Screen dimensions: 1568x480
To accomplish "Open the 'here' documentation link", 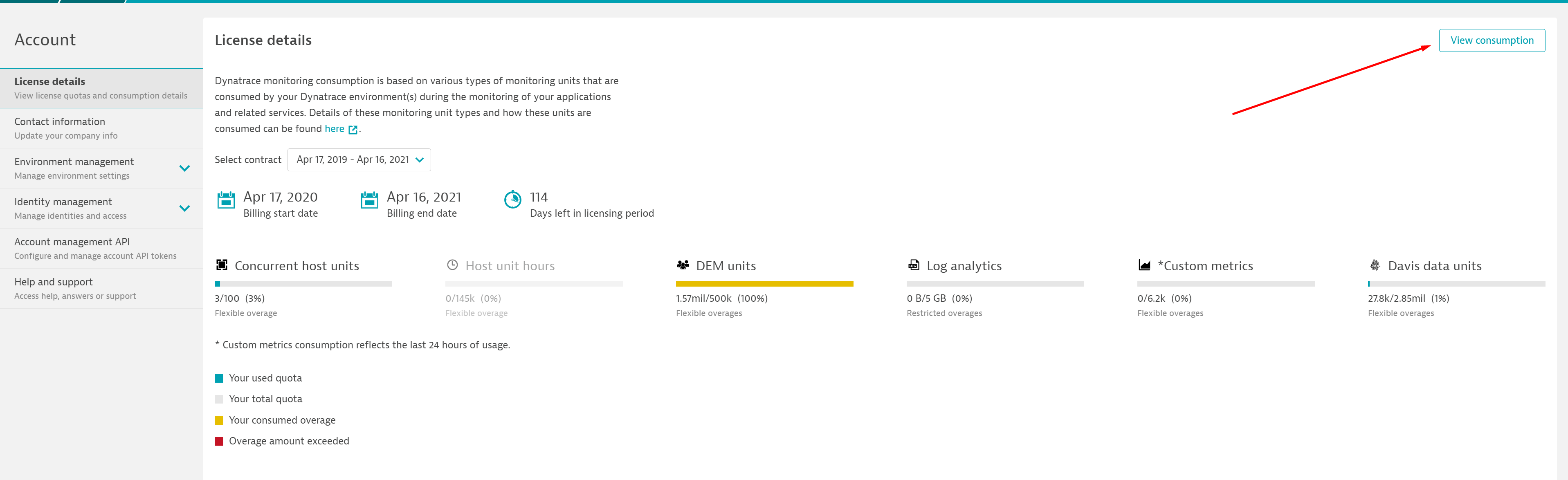I will [x=334, y=128].
